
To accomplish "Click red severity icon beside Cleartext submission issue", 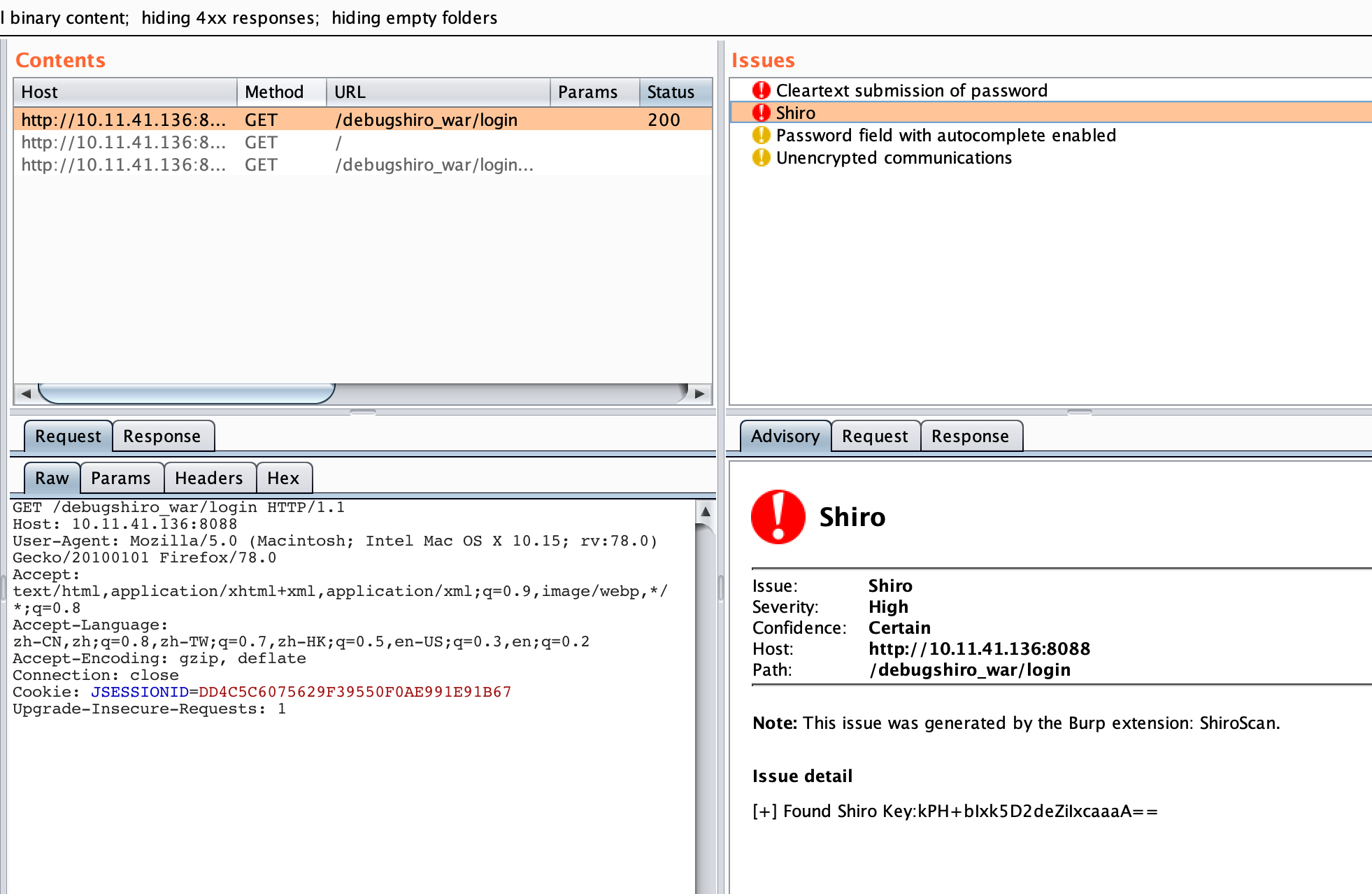I will pos(761,90).
